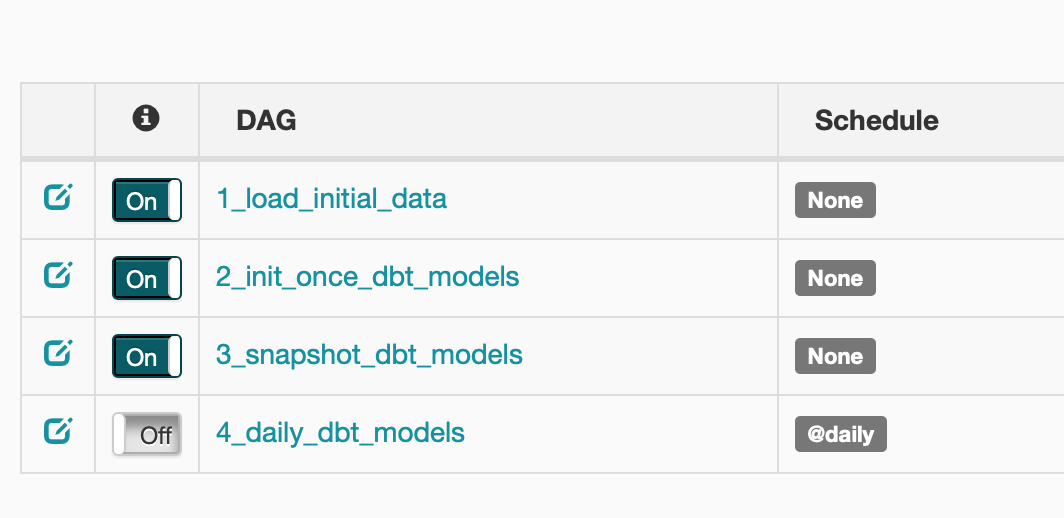Click edit icon beside 2_init_once_dbt_models
The width and height of the screenshot is (1064, 518).
pyautogui.click(x=58, y=275)
